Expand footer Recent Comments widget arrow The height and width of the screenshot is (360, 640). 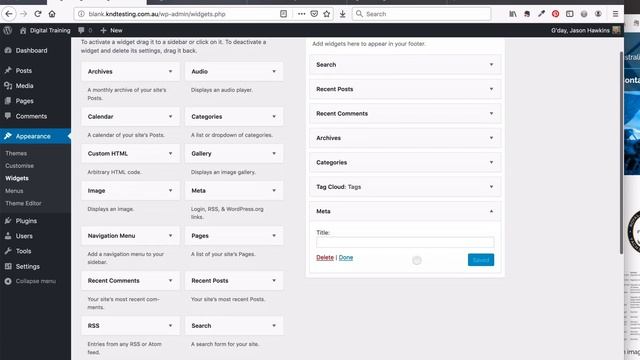tap(491, 113)
